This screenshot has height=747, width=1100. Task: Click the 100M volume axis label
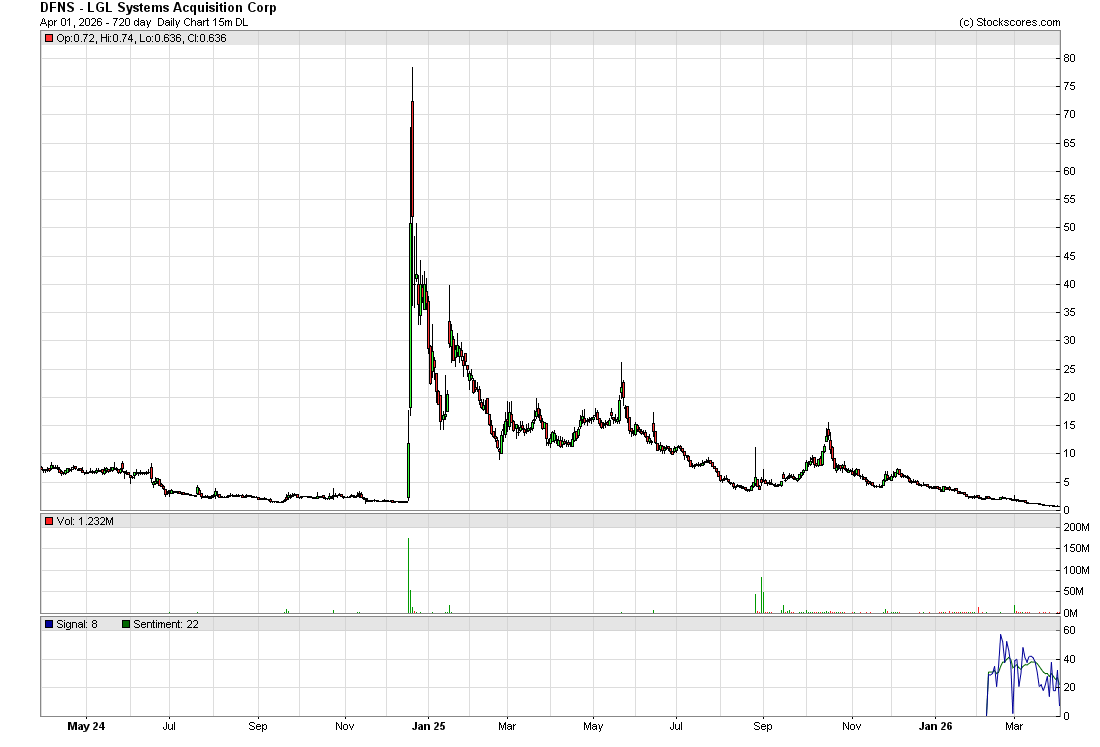tap(1077, 570)
